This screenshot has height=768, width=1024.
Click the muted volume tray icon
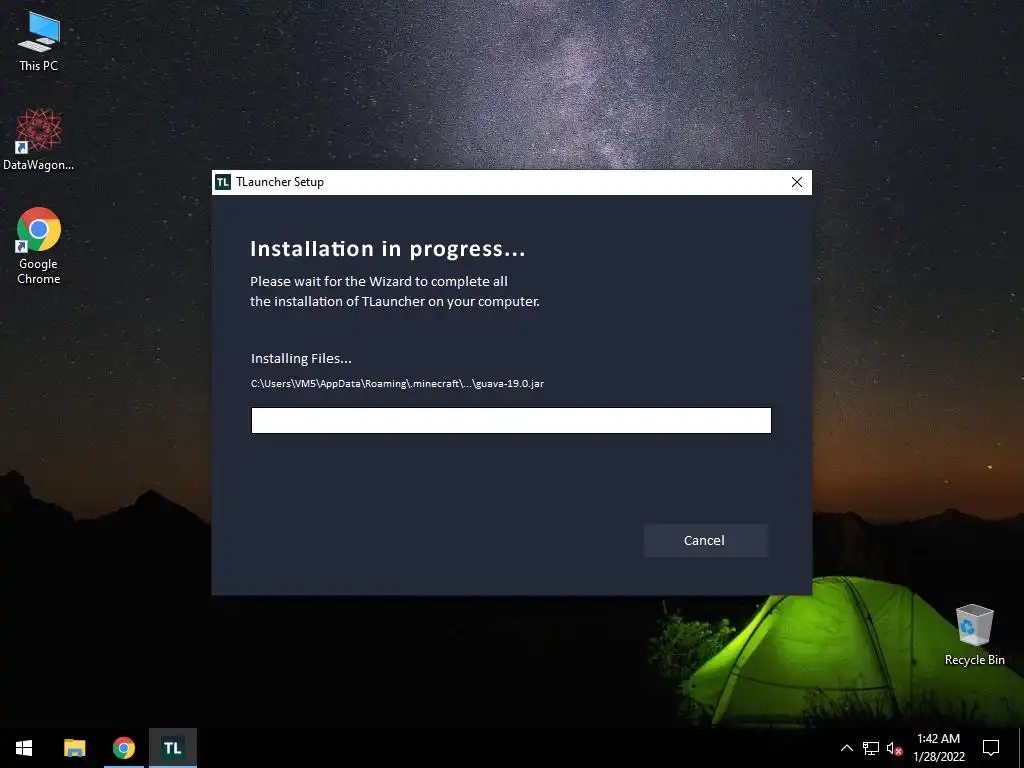(894, 748)
